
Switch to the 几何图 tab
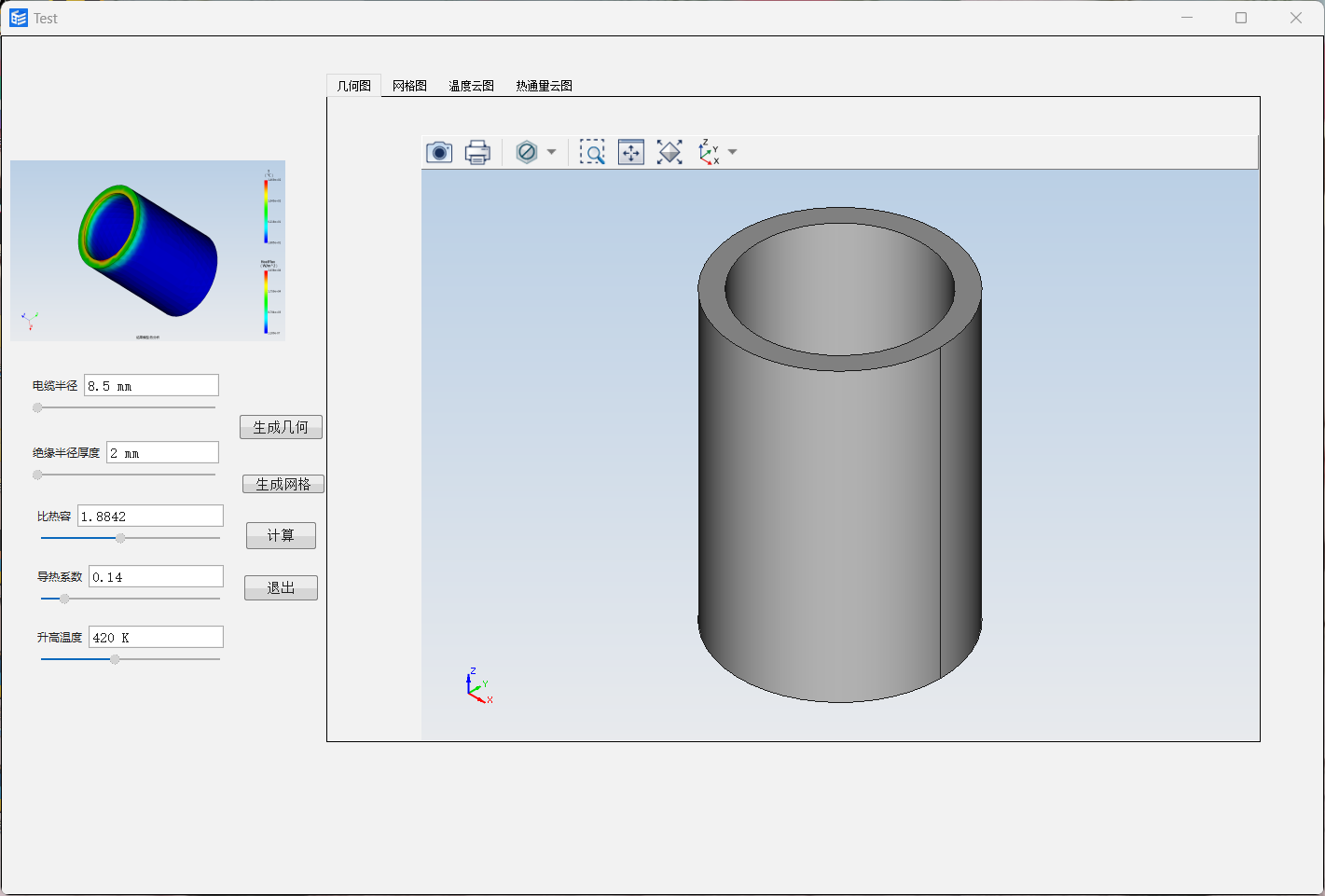(x=354, y=86)
